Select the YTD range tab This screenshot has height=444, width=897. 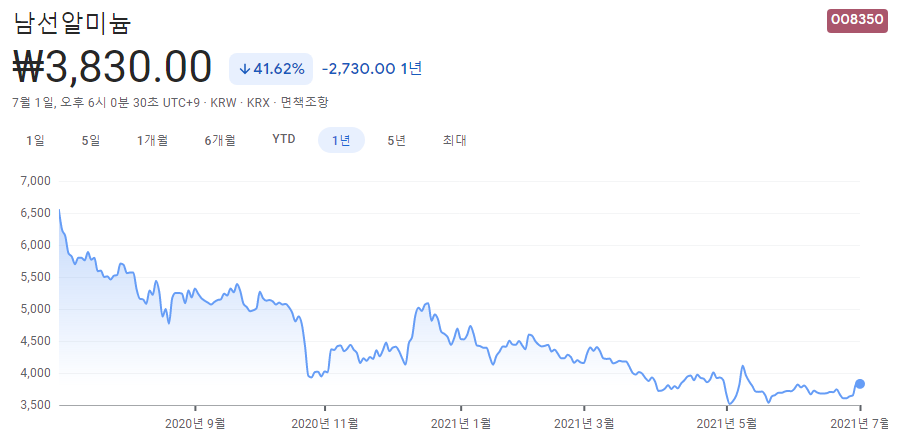pyautogui.click(x=284, y=140)
